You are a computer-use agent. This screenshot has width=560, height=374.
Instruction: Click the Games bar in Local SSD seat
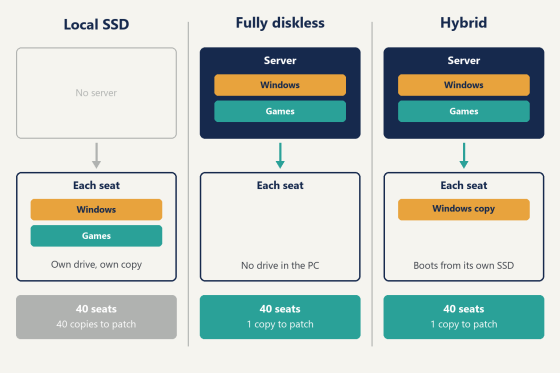coord(96,236)
